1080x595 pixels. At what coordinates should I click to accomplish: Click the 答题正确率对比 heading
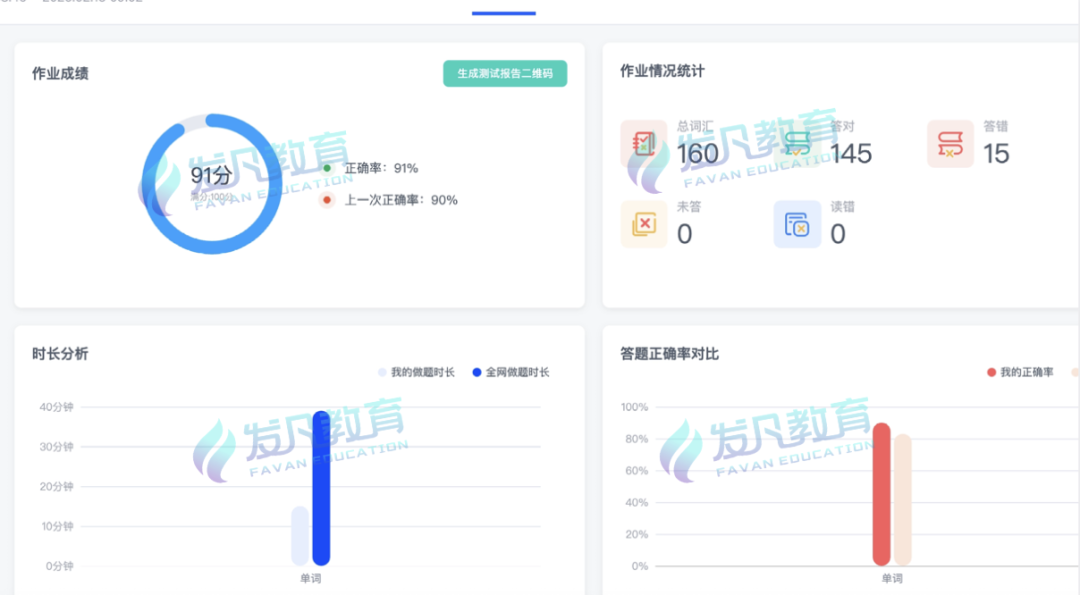coord(669,354)
